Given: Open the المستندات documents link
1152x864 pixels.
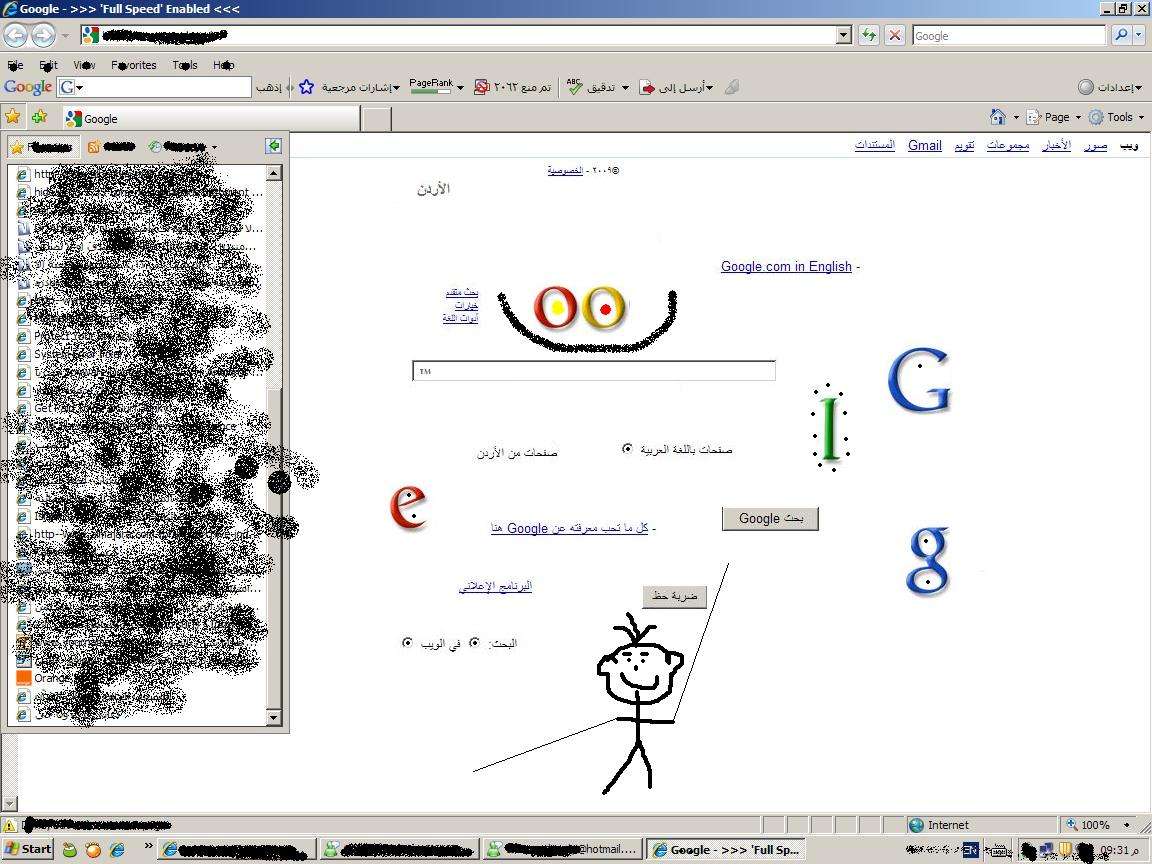Looking at the screenshot, I should tap(874, 145).
